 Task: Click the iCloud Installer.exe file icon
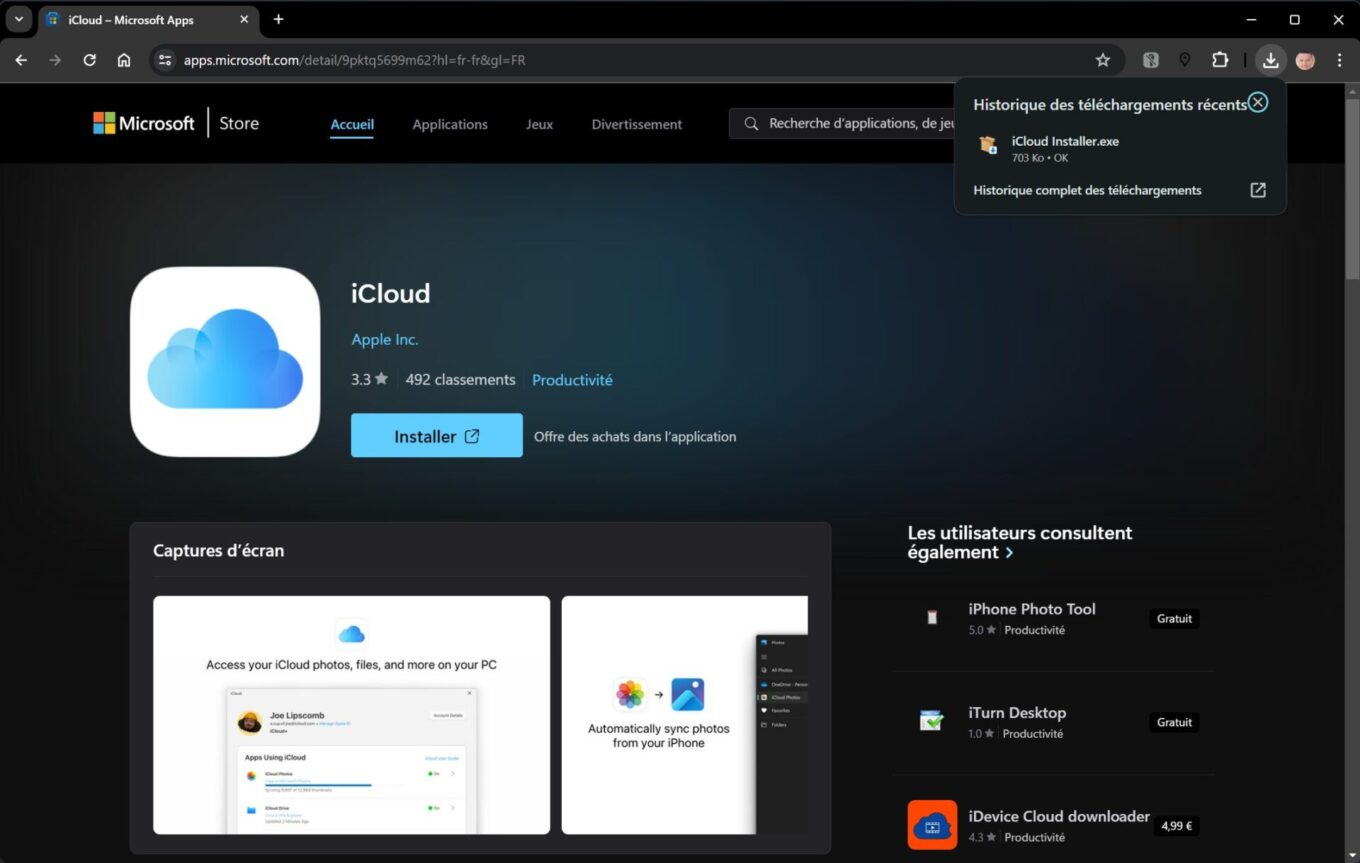tap(988, 146)
